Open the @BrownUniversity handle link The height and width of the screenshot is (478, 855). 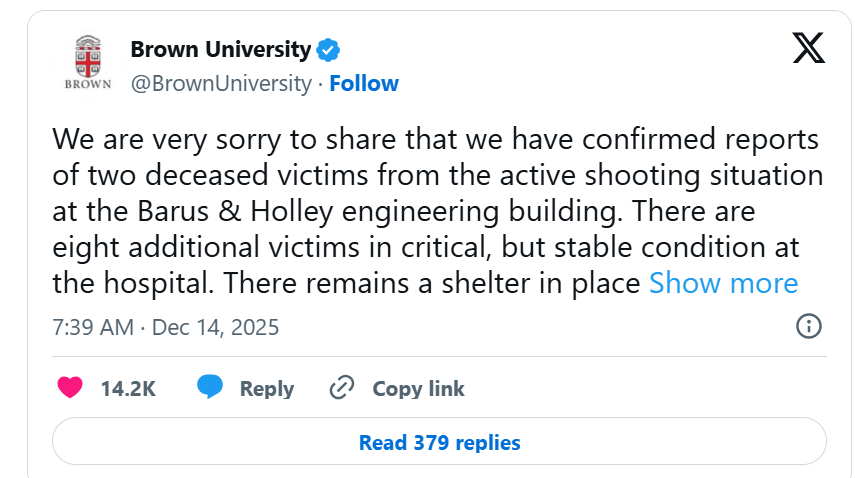[220, 83]
